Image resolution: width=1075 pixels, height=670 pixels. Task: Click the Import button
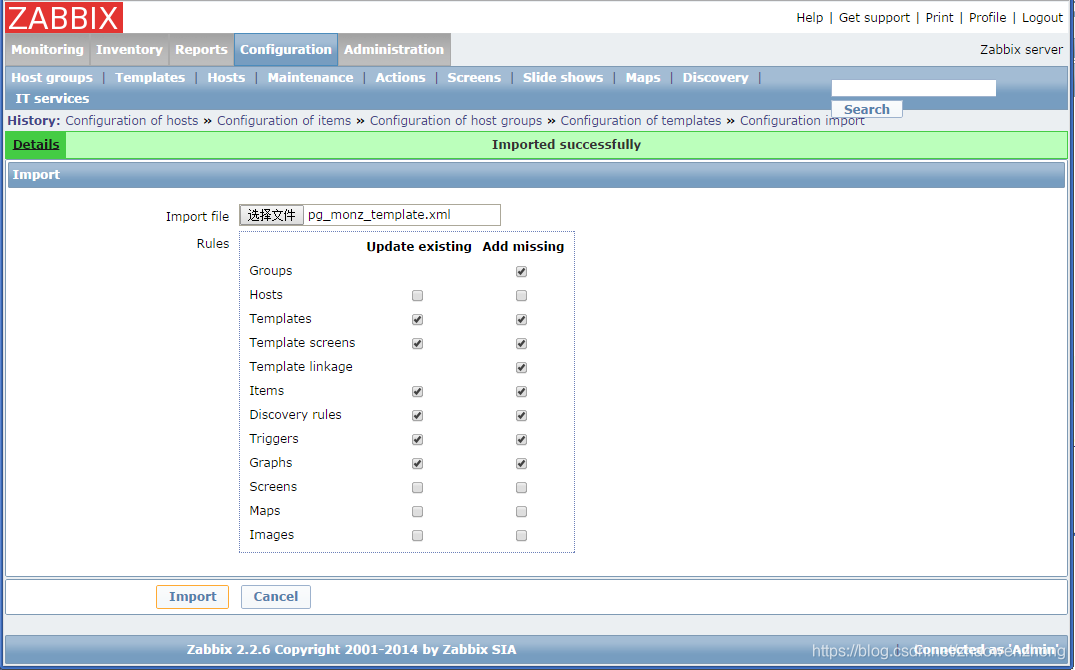click(193, 597)
